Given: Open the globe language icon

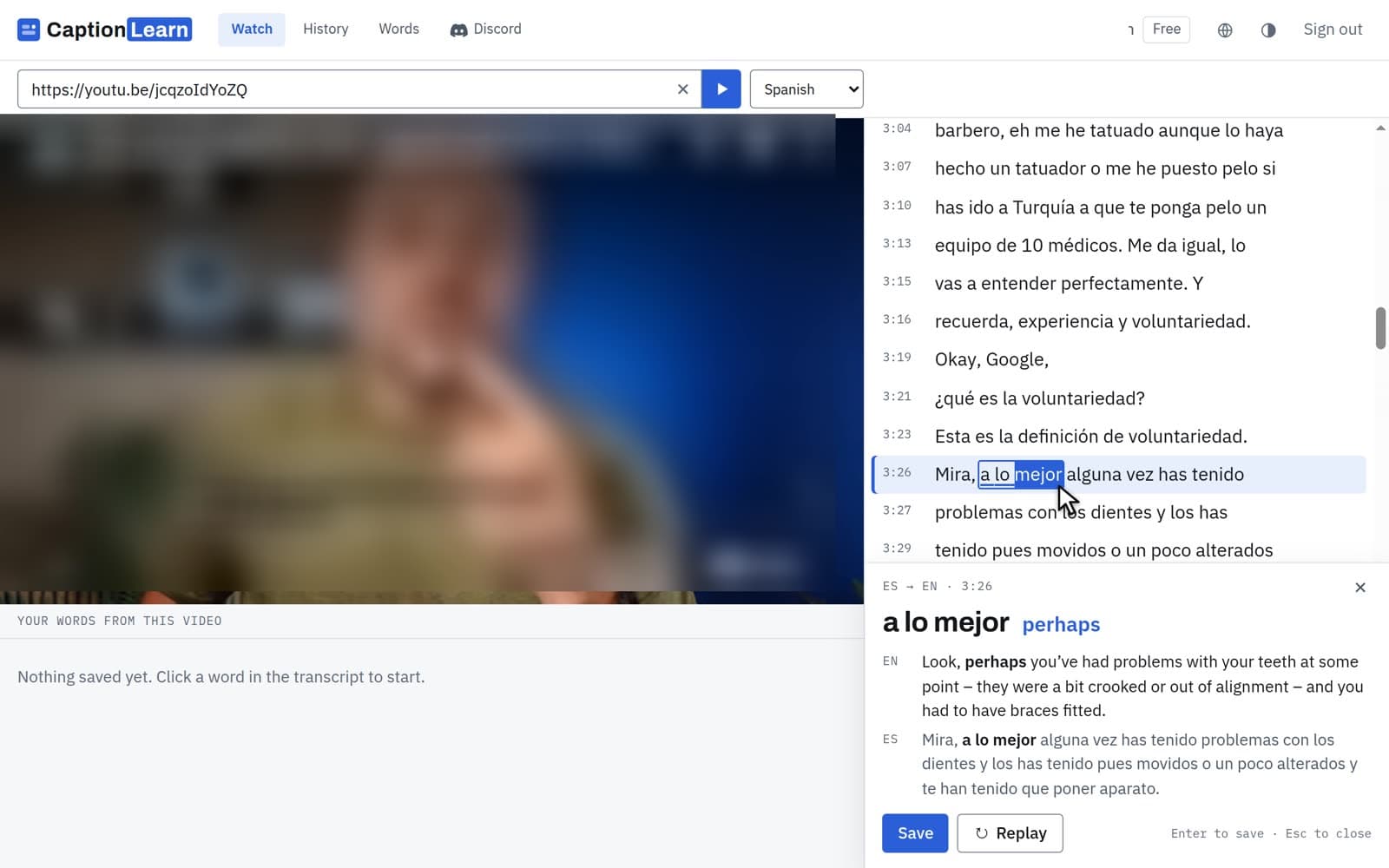Looking at the screenshot, I should pos(1225,30).
